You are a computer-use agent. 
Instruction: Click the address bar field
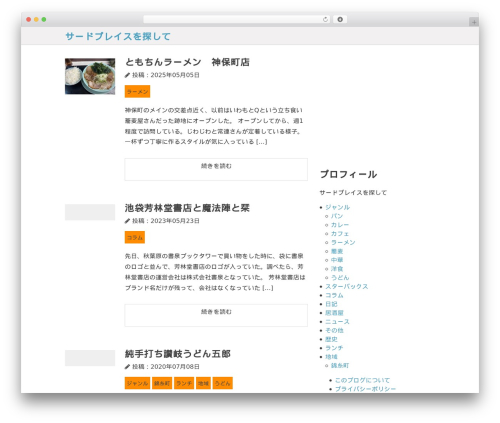tap(236, 19)
